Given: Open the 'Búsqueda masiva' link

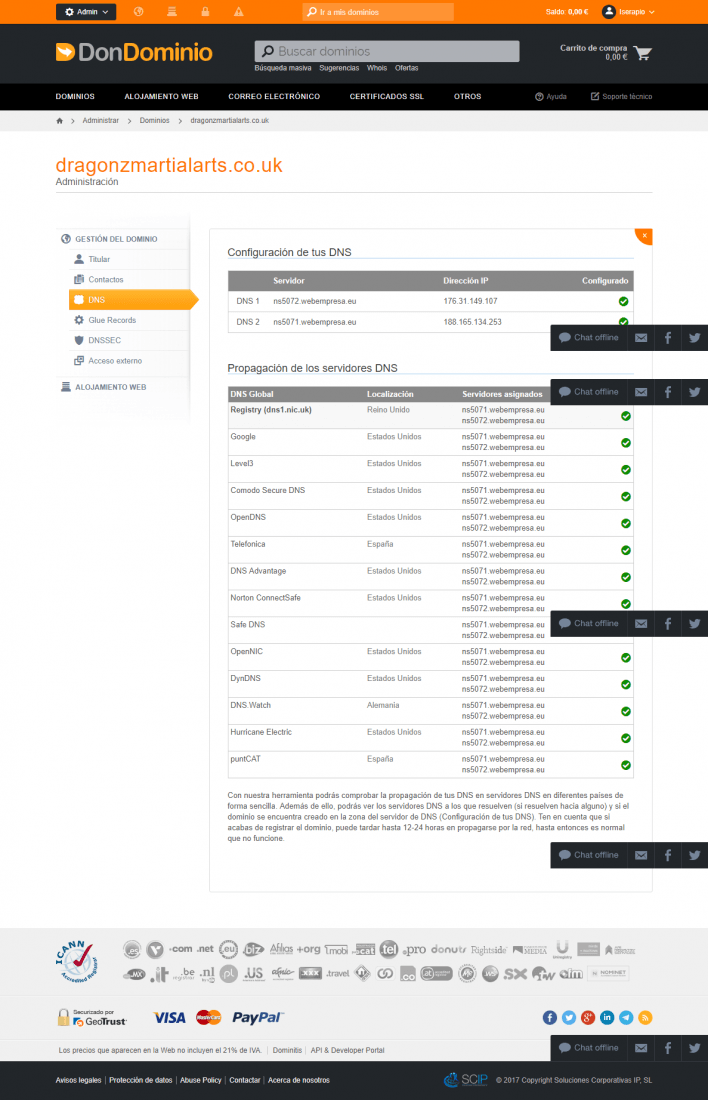Looking at the screenshot, I should [x=283, y=68].
